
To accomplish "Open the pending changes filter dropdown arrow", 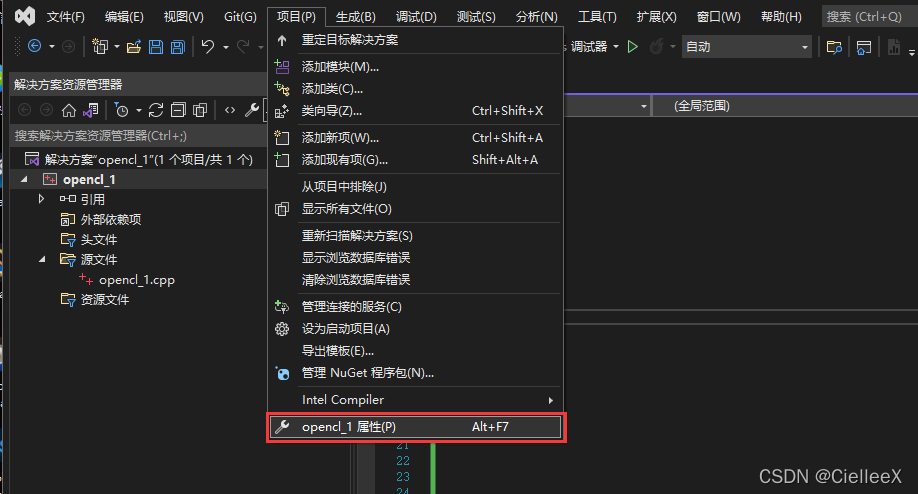I will (139, 110).
